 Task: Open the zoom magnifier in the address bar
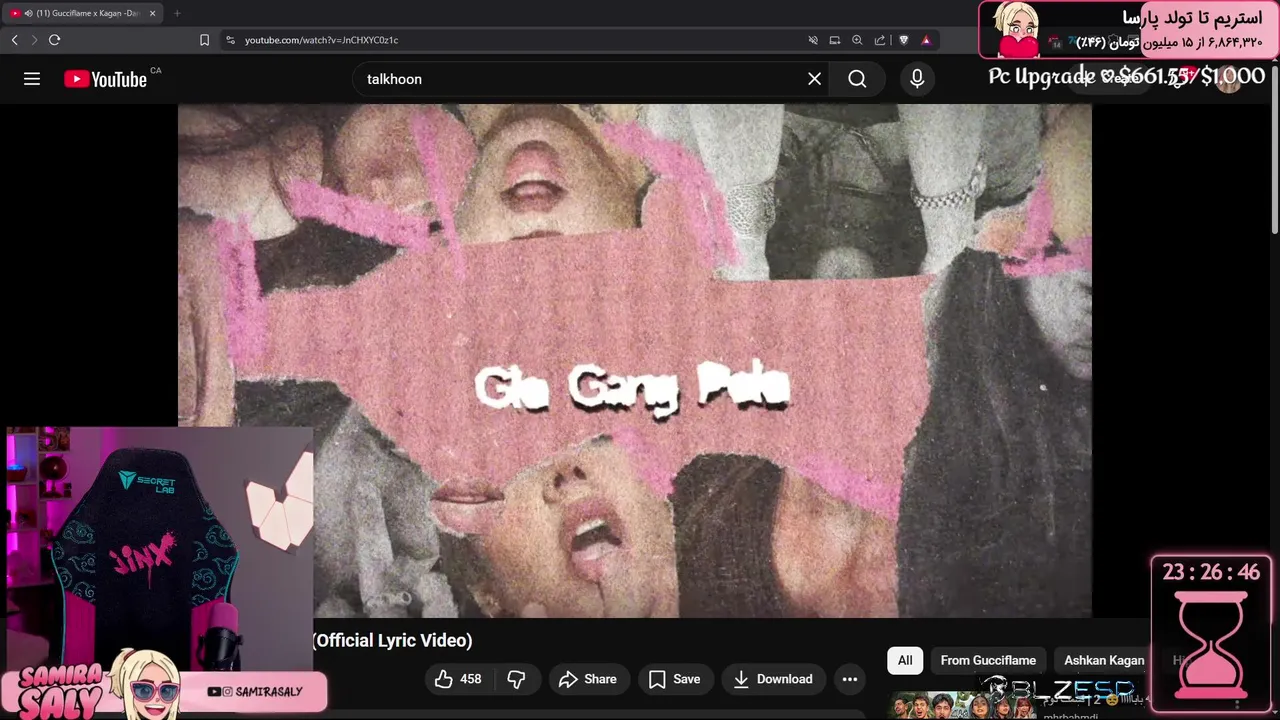click(857, 40)
